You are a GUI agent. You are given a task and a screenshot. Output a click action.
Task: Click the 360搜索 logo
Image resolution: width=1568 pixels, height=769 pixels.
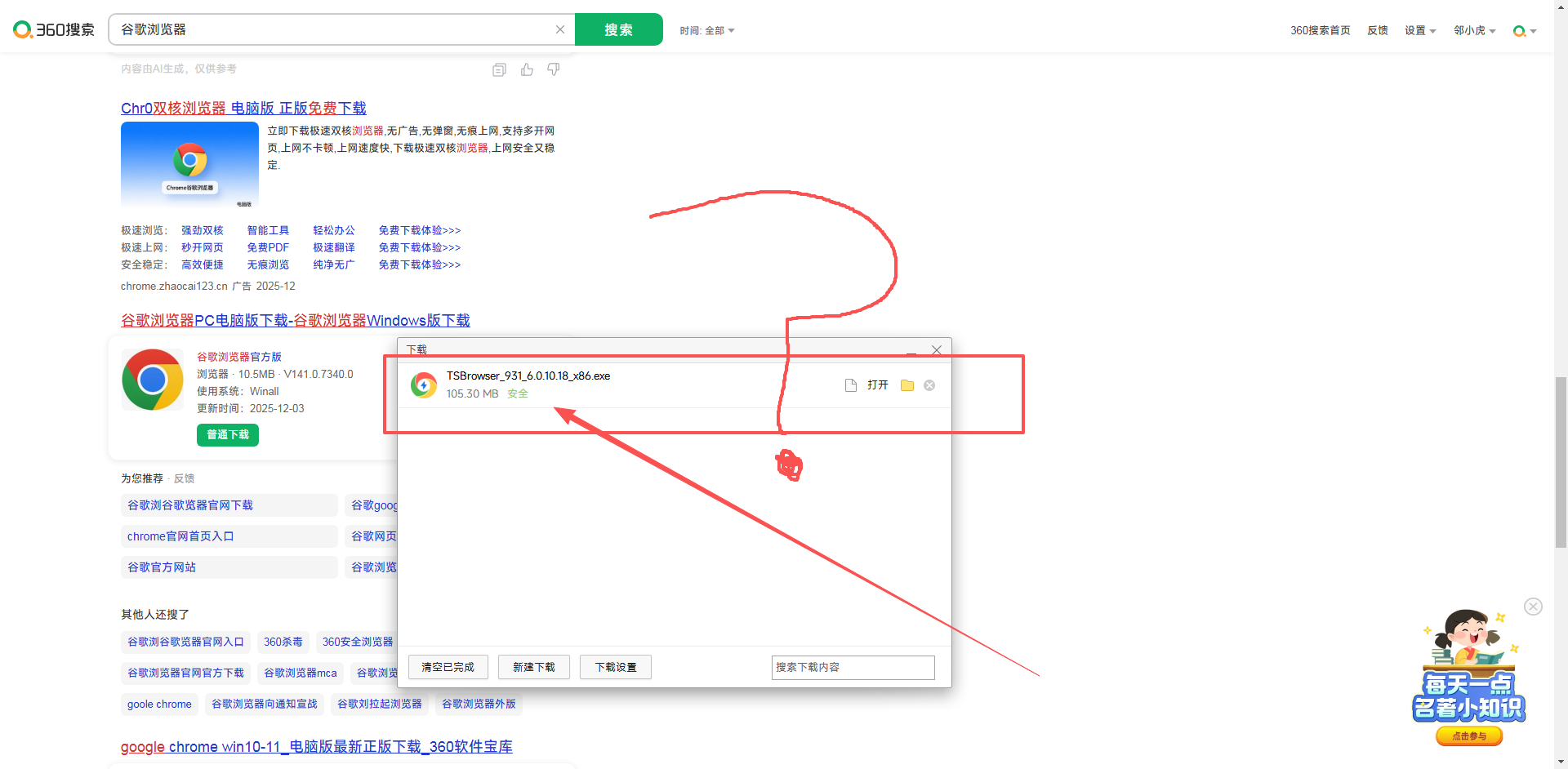point(54,30)
